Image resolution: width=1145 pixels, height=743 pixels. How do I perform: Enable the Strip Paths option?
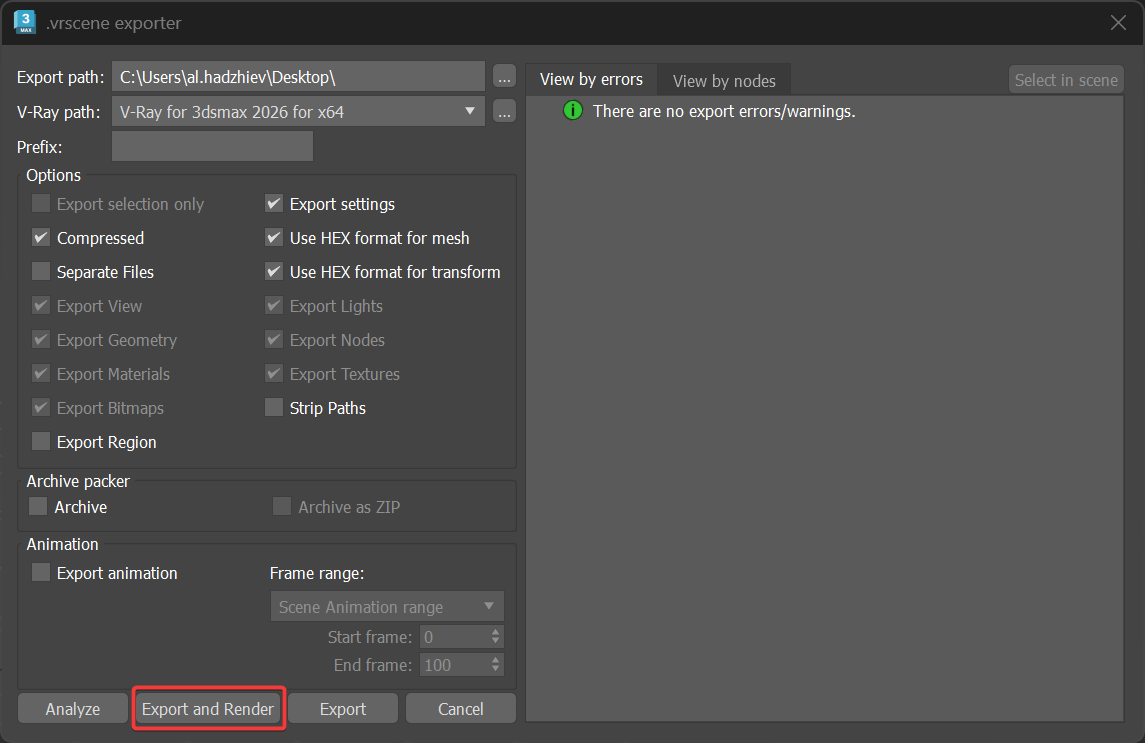point(273,408)
